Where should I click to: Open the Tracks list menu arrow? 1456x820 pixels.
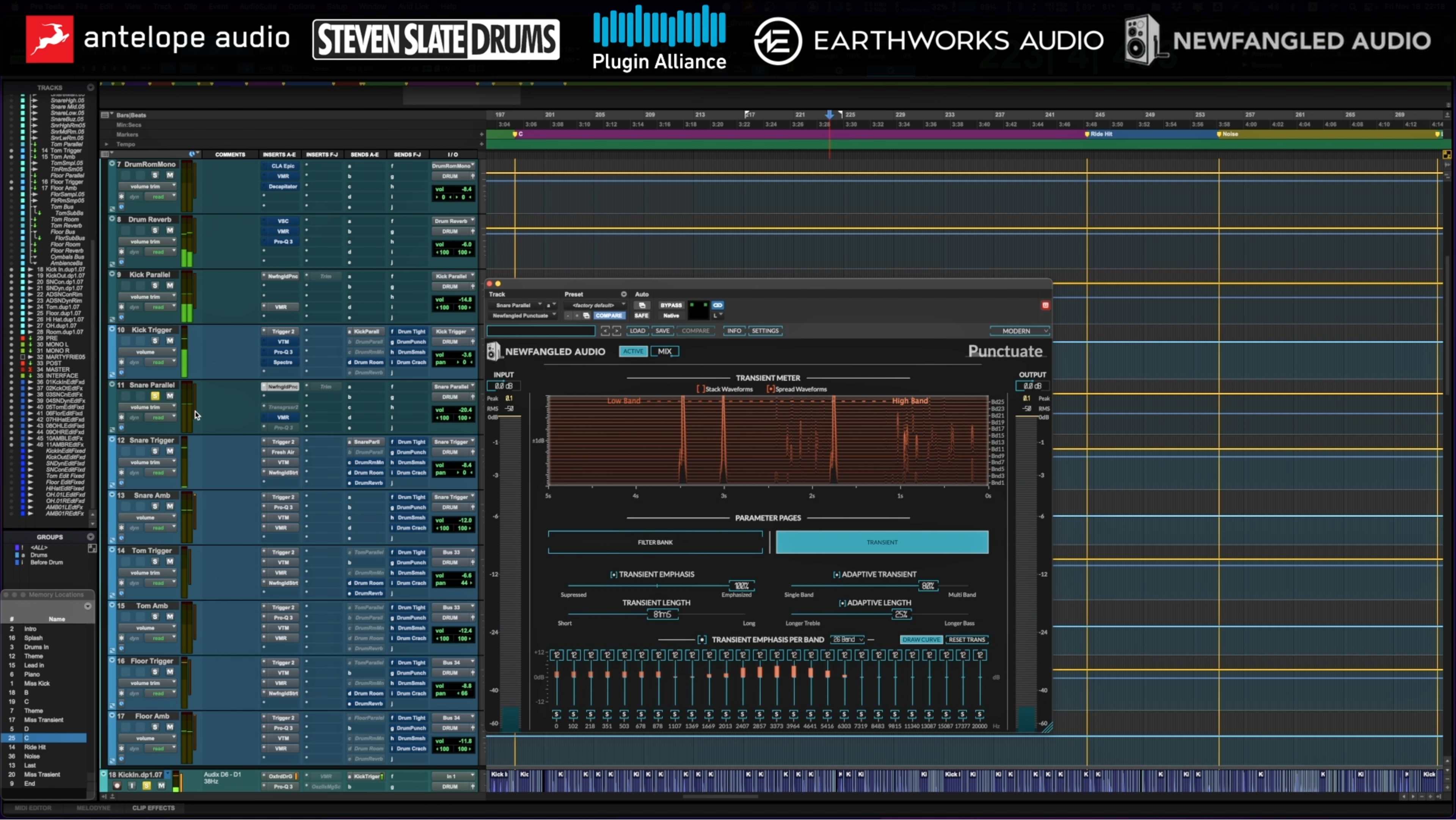pos(91,88)
